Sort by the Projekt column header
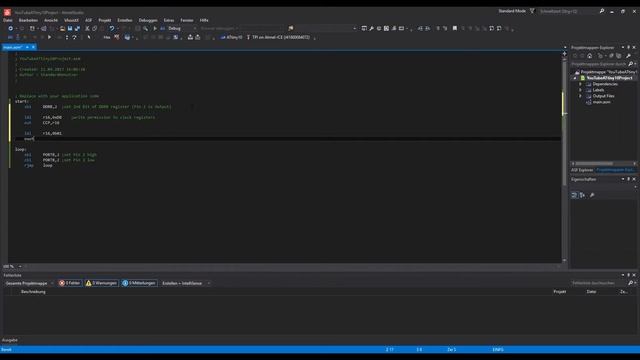The image size is (640, 360). pos(560,292)
